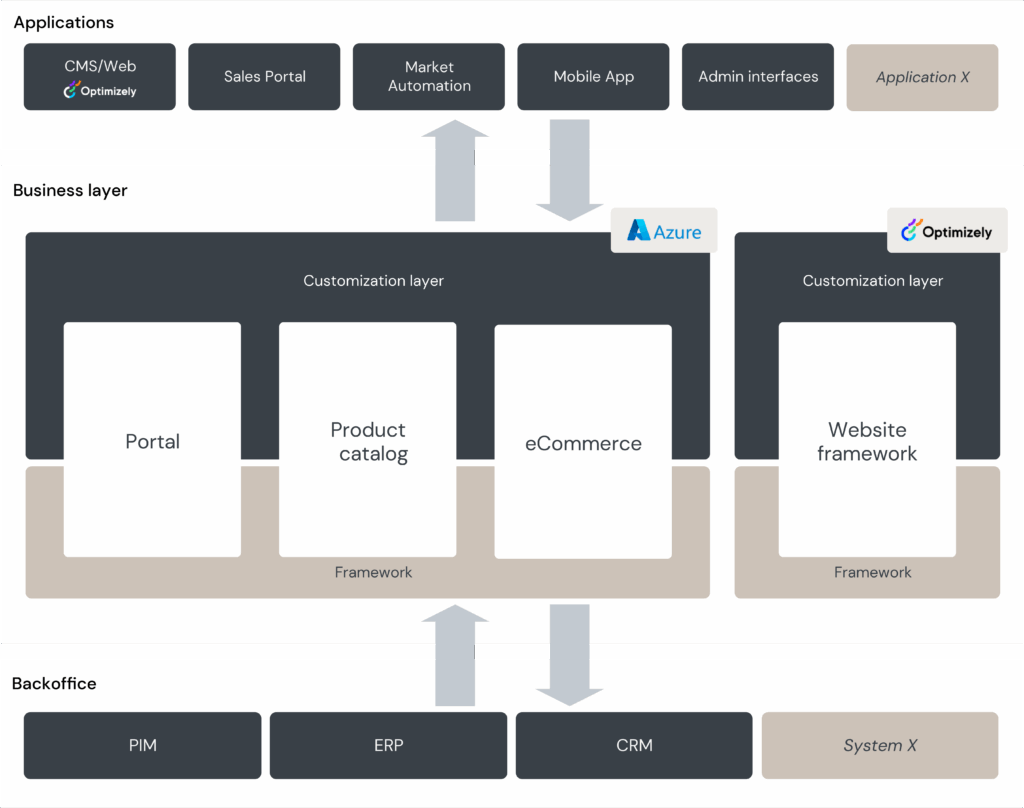Click the Backoffice section heading
The width and height of the screenshot is (1024, 808).
(x=54, y=684)
